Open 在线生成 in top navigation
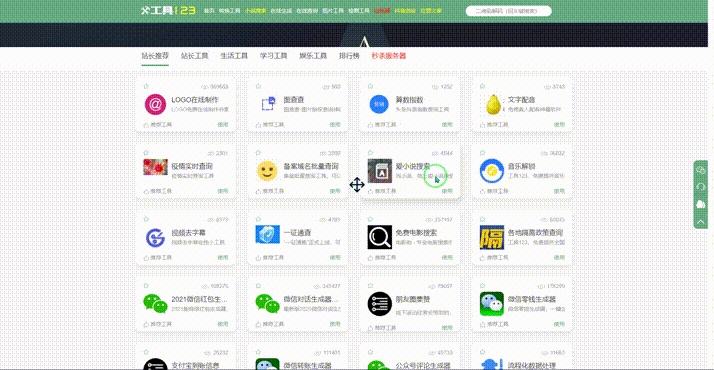The width and height of the screenshot is (714, 370). tap(281, 10)
